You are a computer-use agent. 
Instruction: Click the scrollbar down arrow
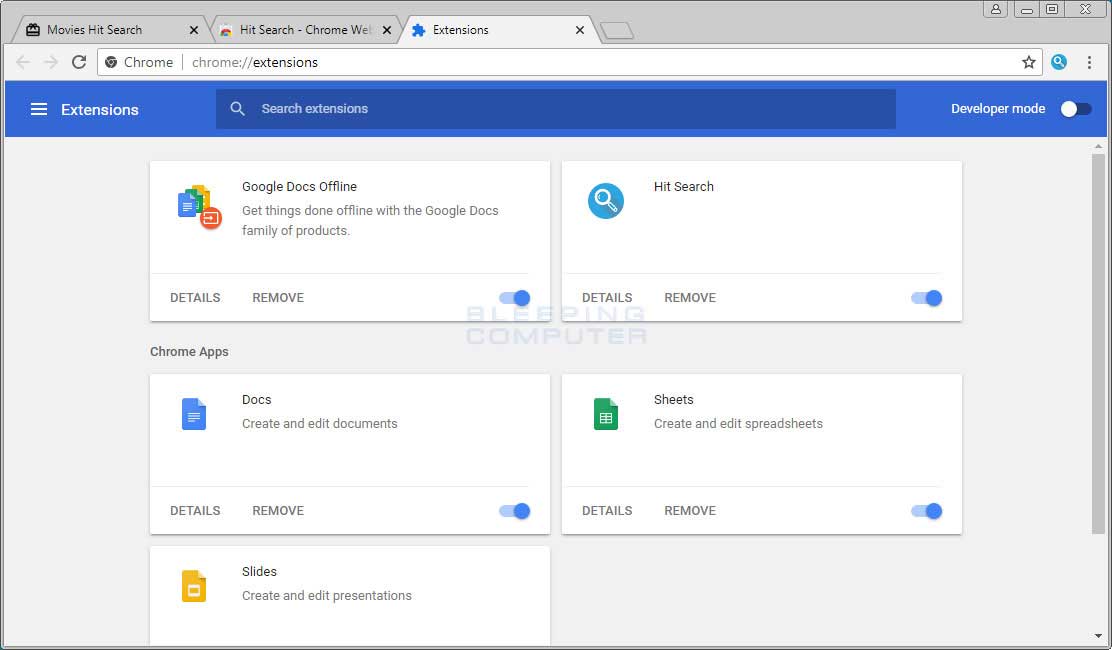click(x=1099, y=636)
